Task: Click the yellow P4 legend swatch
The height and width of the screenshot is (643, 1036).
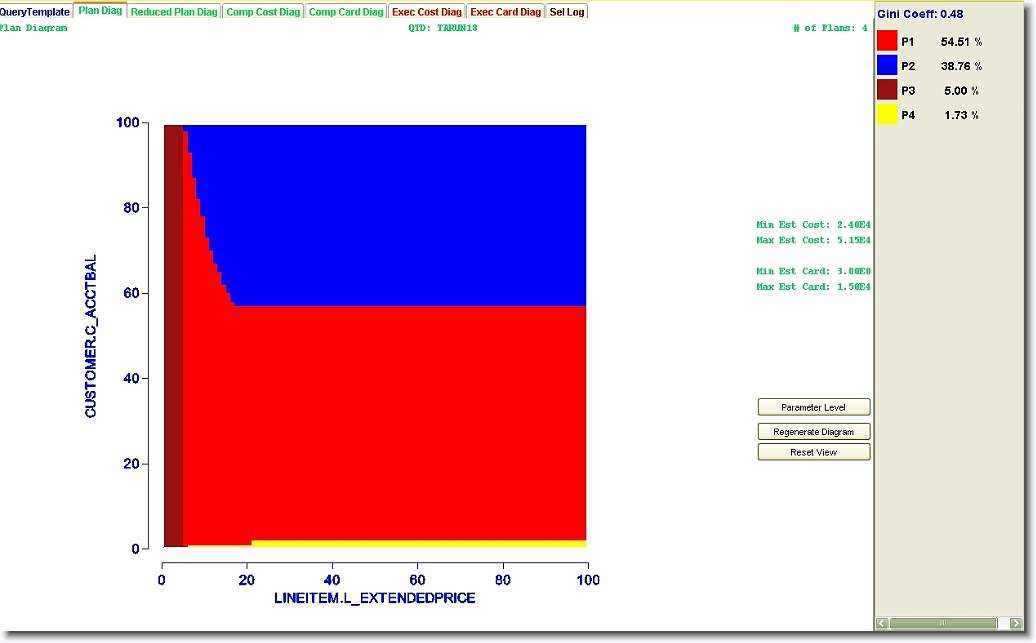Action: click(x=886, y=115)
